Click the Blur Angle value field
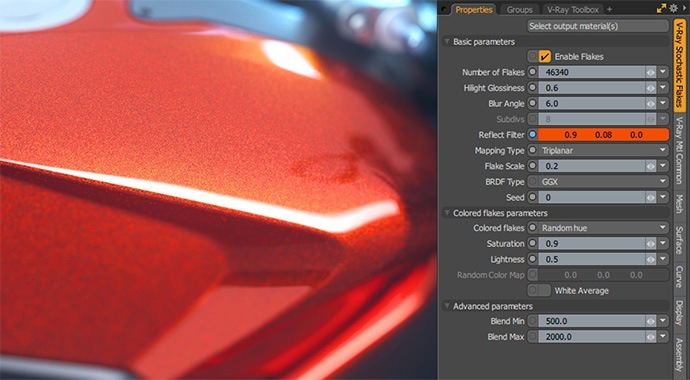690x380 pixels. point(591,103)
